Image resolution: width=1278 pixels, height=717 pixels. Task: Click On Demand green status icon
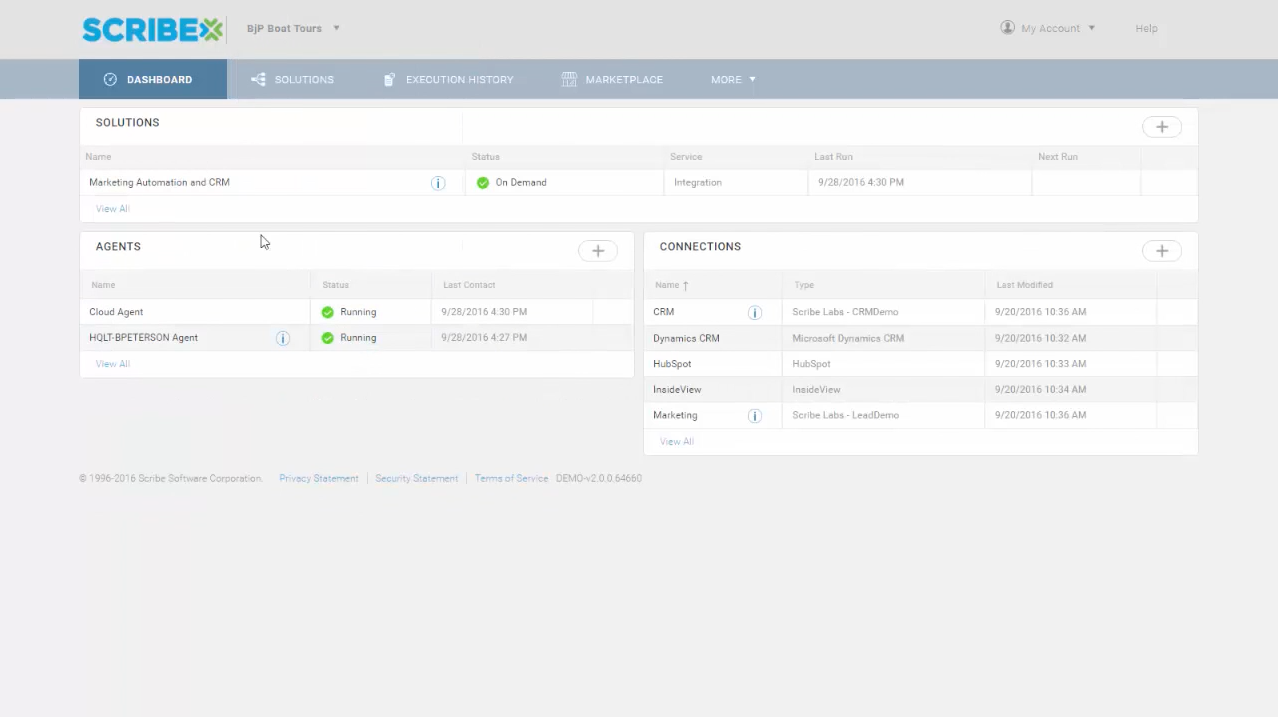pyautogui.click(x=483, y=183)
